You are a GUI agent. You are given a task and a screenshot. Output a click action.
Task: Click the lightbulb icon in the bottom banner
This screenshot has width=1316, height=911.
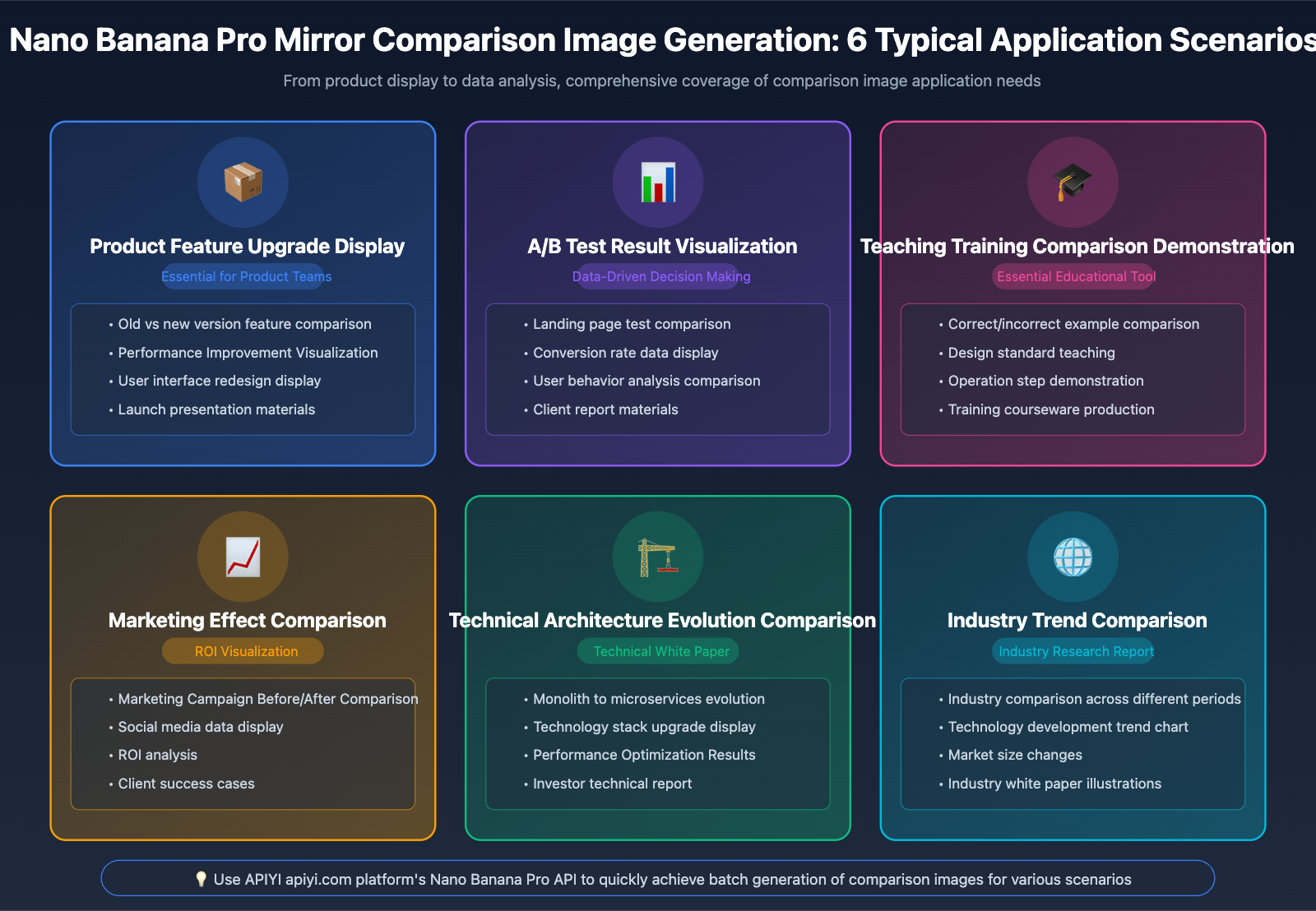pos(200,878)
